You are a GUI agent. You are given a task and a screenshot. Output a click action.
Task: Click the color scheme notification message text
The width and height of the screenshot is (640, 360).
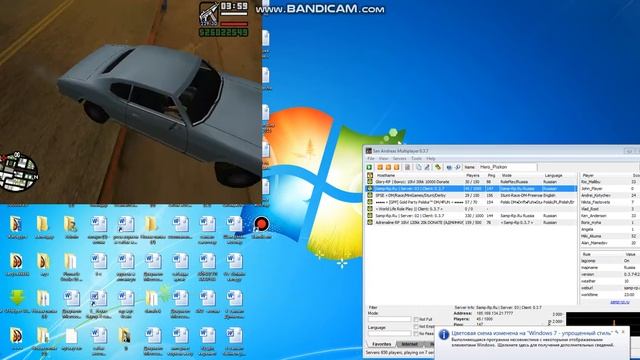(x=532, y=343)
